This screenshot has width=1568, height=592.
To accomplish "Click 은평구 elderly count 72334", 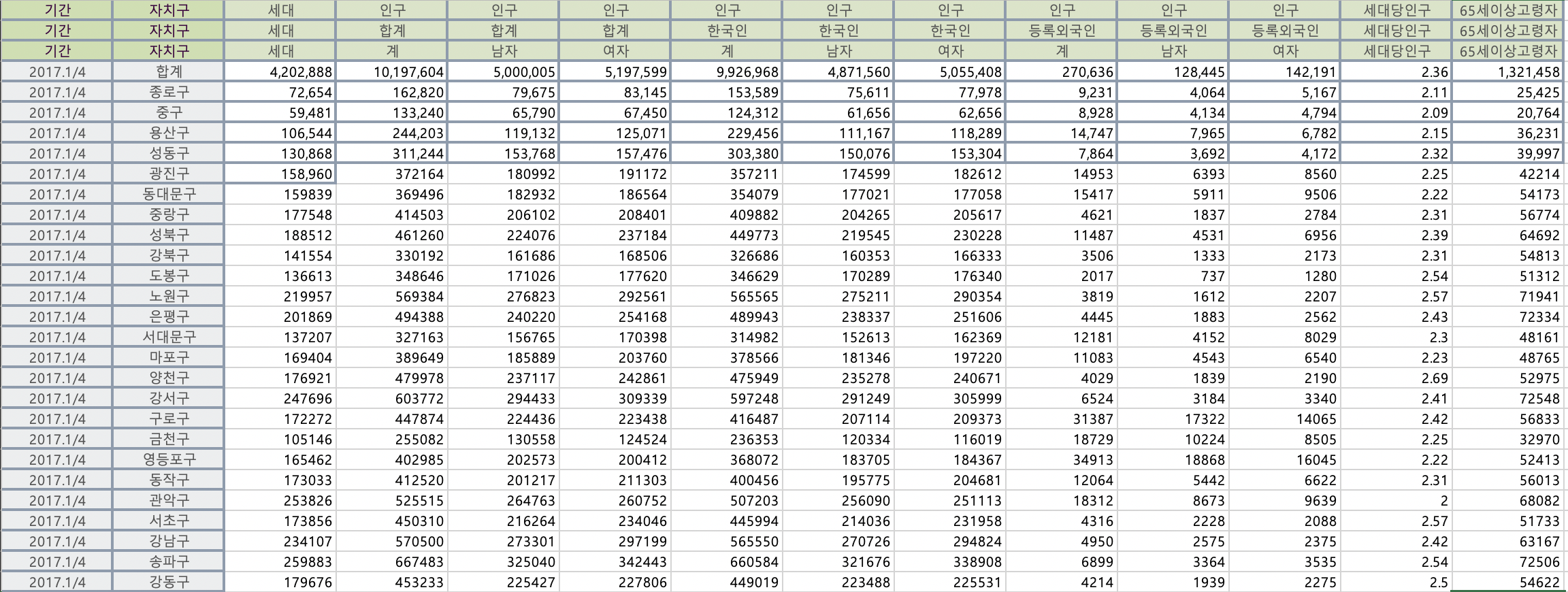I will [x=1509, y=316].
